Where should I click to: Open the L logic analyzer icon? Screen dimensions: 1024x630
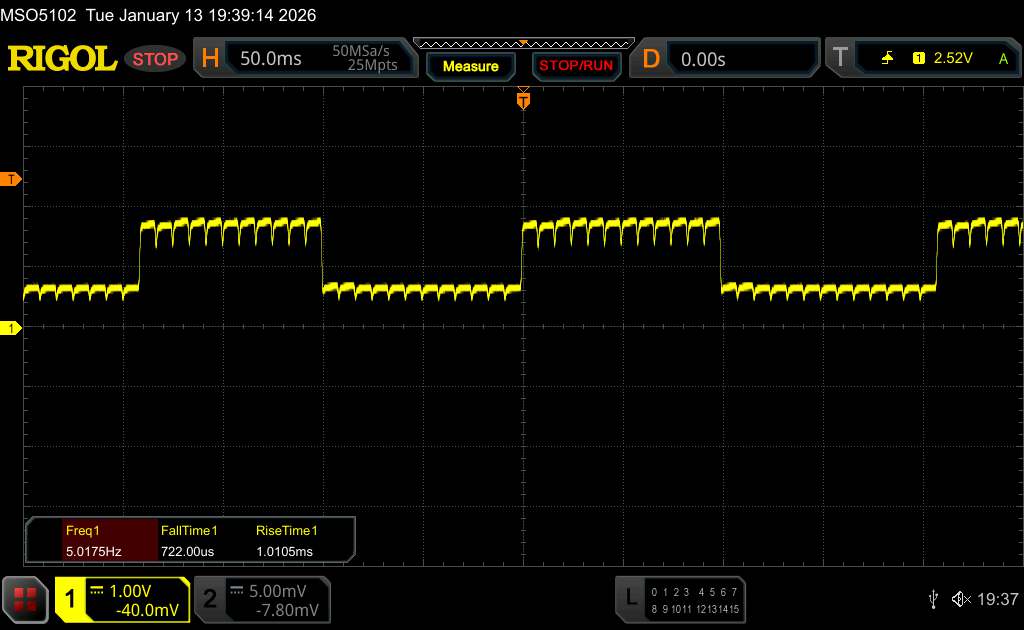click(x=630, y=598)
